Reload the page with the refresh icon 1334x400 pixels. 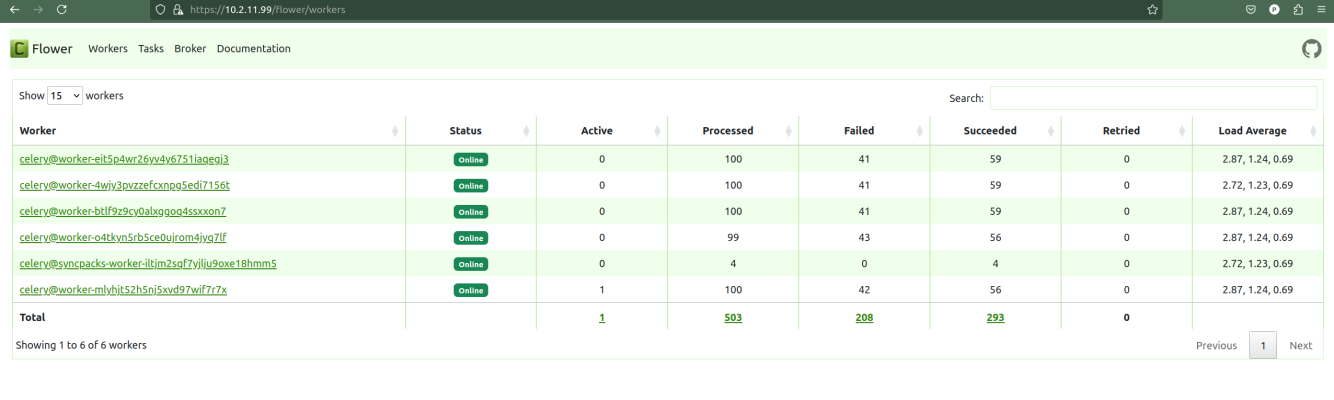(x=62, y=9)
